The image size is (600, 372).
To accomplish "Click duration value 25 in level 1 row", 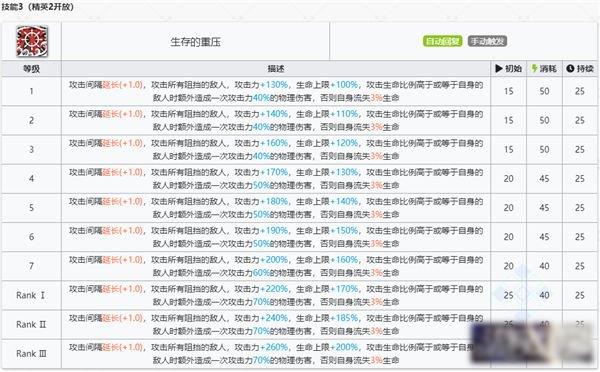I will 580,91.
